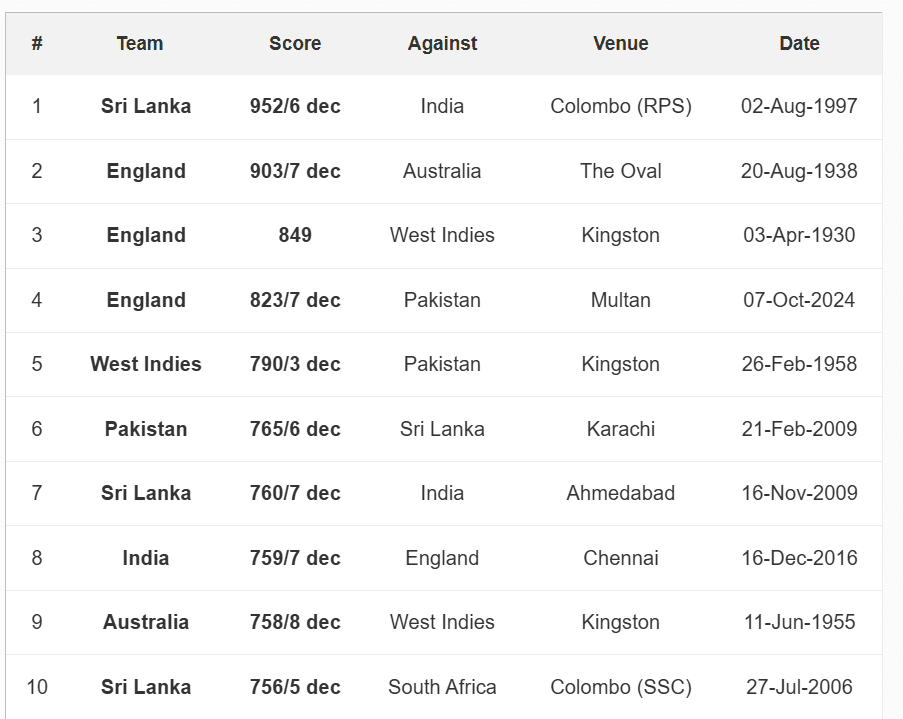
Task: Select South Africa in the Against column
Action: (442, 687)
